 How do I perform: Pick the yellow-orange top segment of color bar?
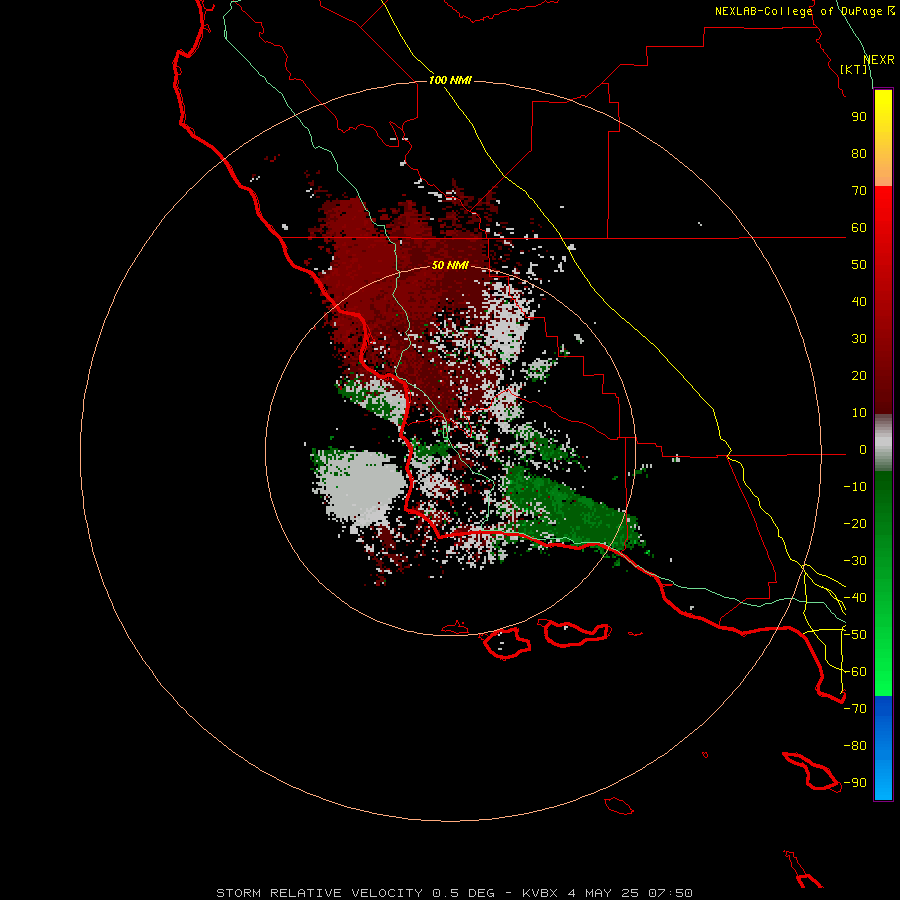pos(883,138)
